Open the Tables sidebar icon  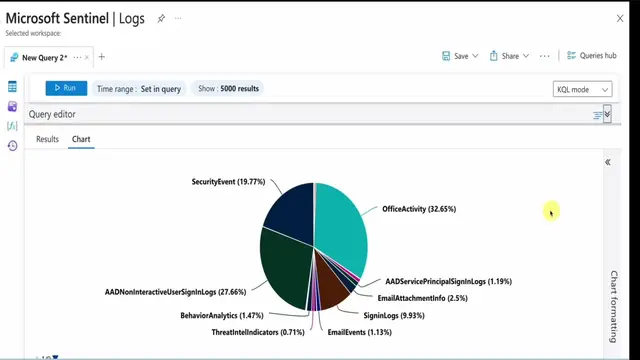(x=12, y=87)
